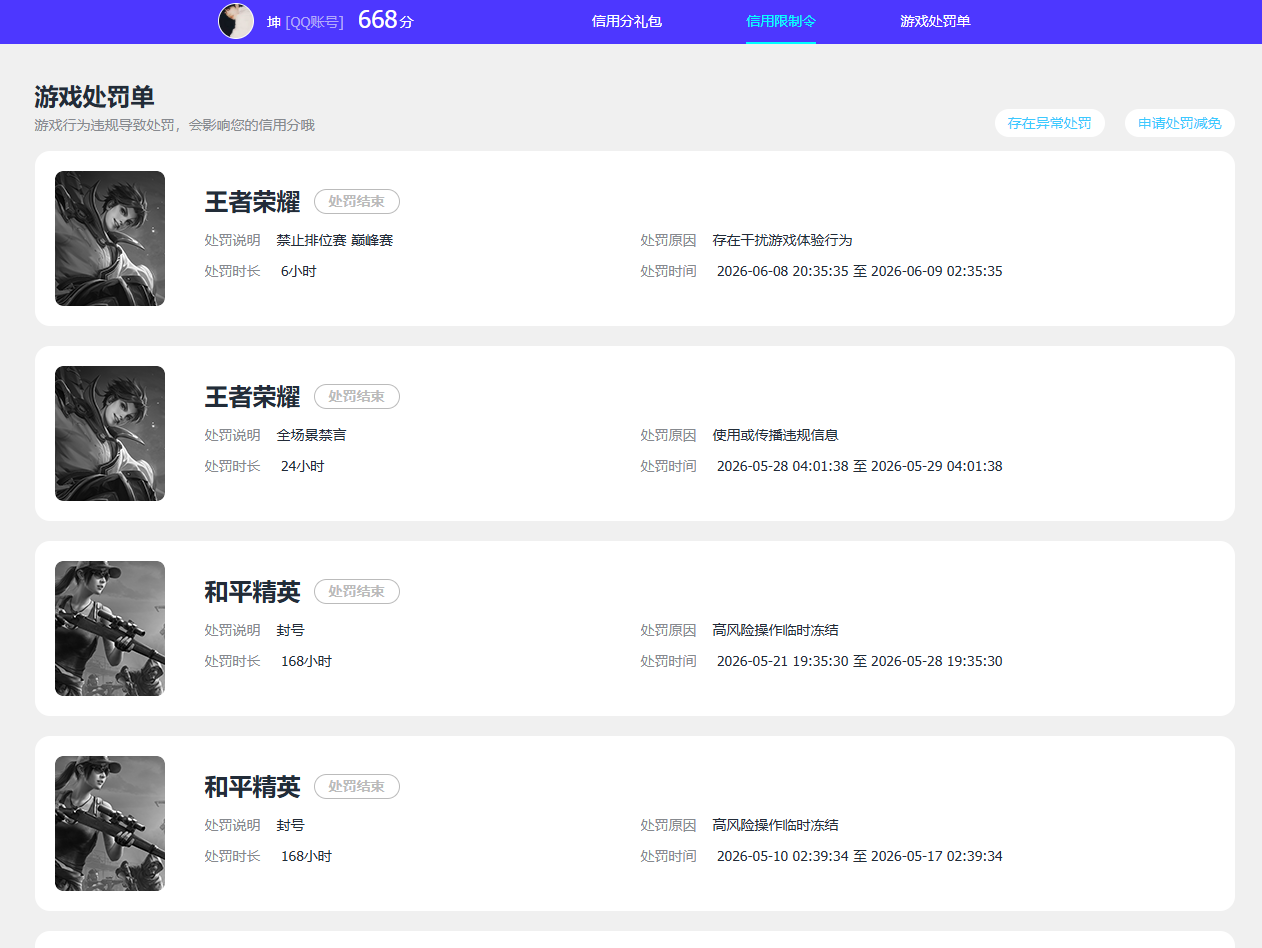Screen dimensions: 1262x948
Task: Switch to the 信用限制令 tab
Action: pos(781,21)
